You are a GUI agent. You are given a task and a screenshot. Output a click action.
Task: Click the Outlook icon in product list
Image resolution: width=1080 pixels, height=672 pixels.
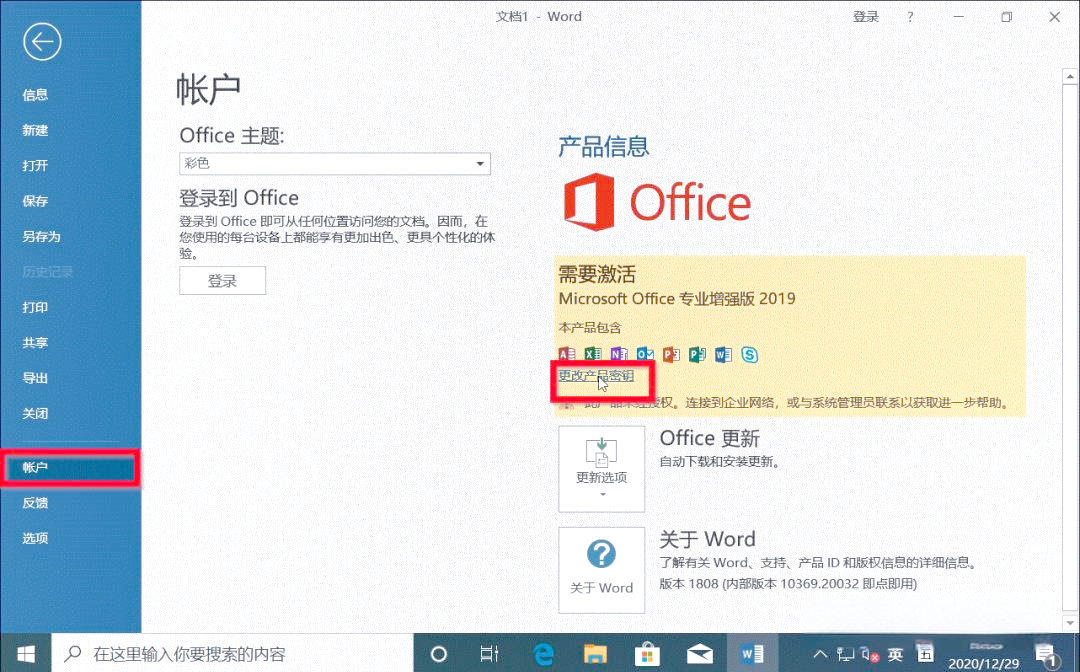(645, 354)
